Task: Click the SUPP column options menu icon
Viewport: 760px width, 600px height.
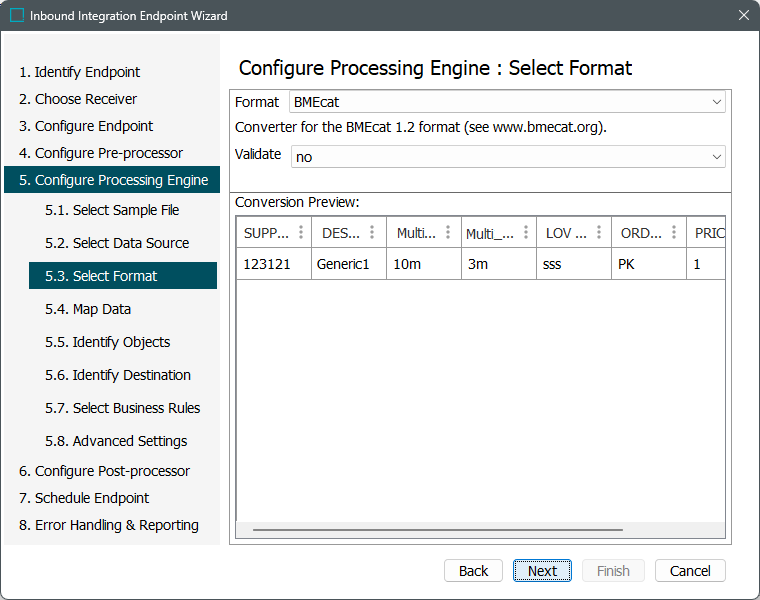Action: 301,232
